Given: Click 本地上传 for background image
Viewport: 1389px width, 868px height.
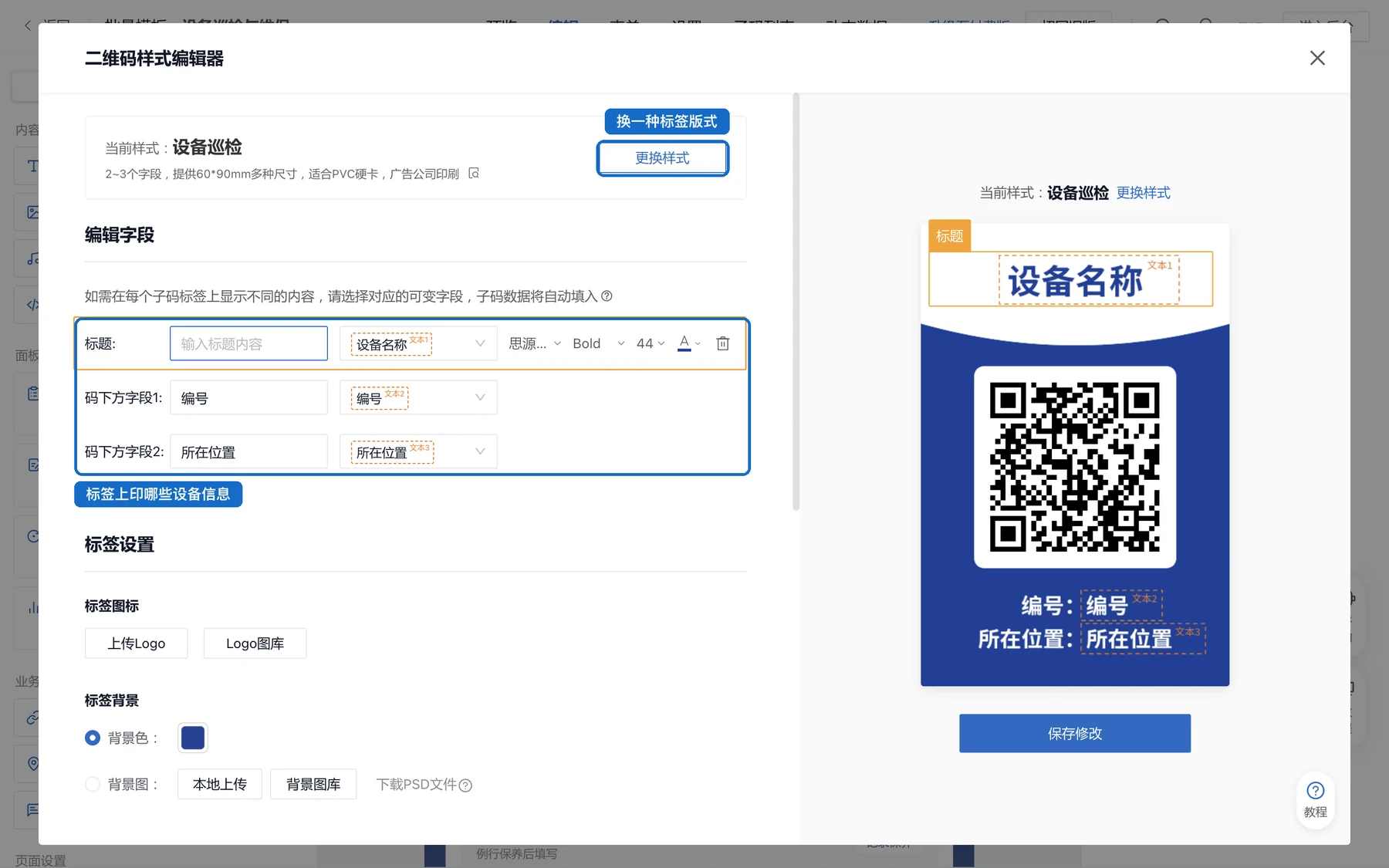Looking at the screenshot, I should click(219, 784).
